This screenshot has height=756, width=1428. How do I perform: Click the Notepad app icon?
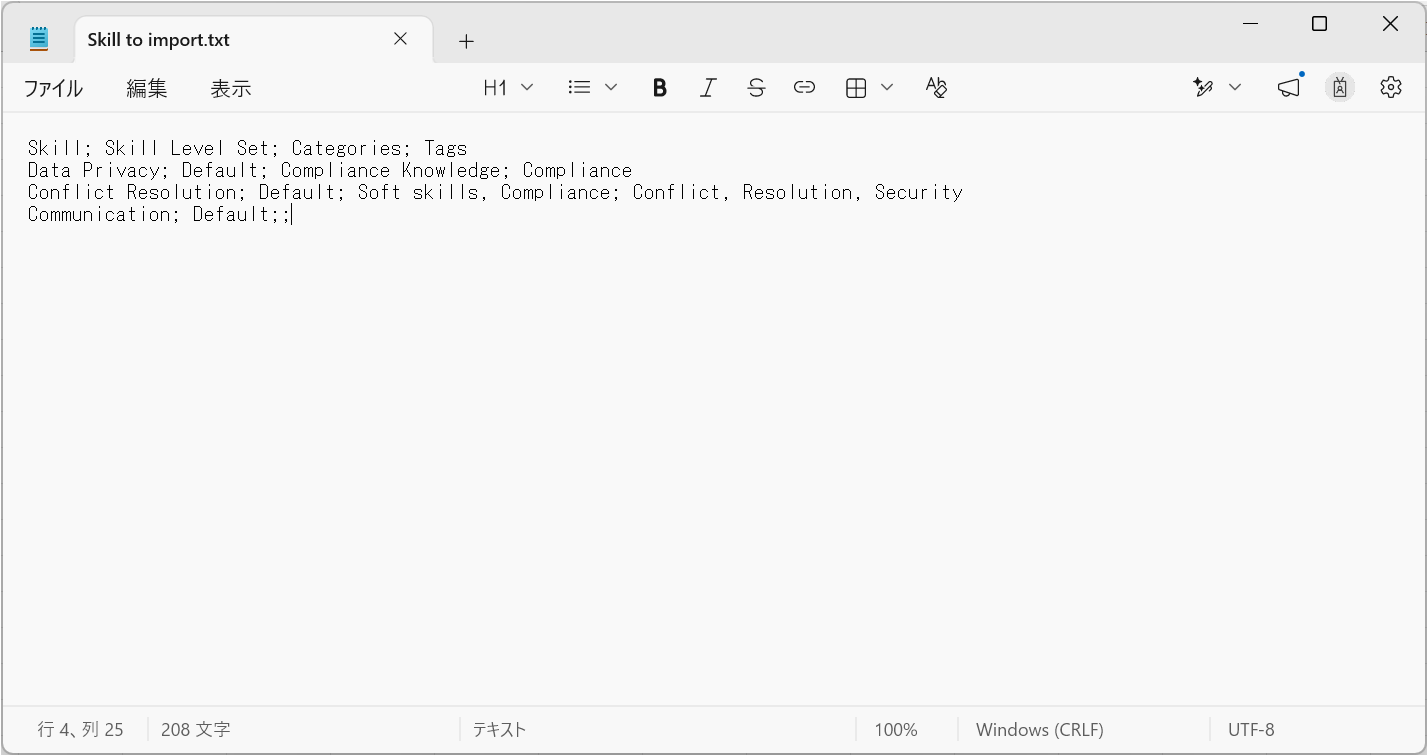pos(39,39)
